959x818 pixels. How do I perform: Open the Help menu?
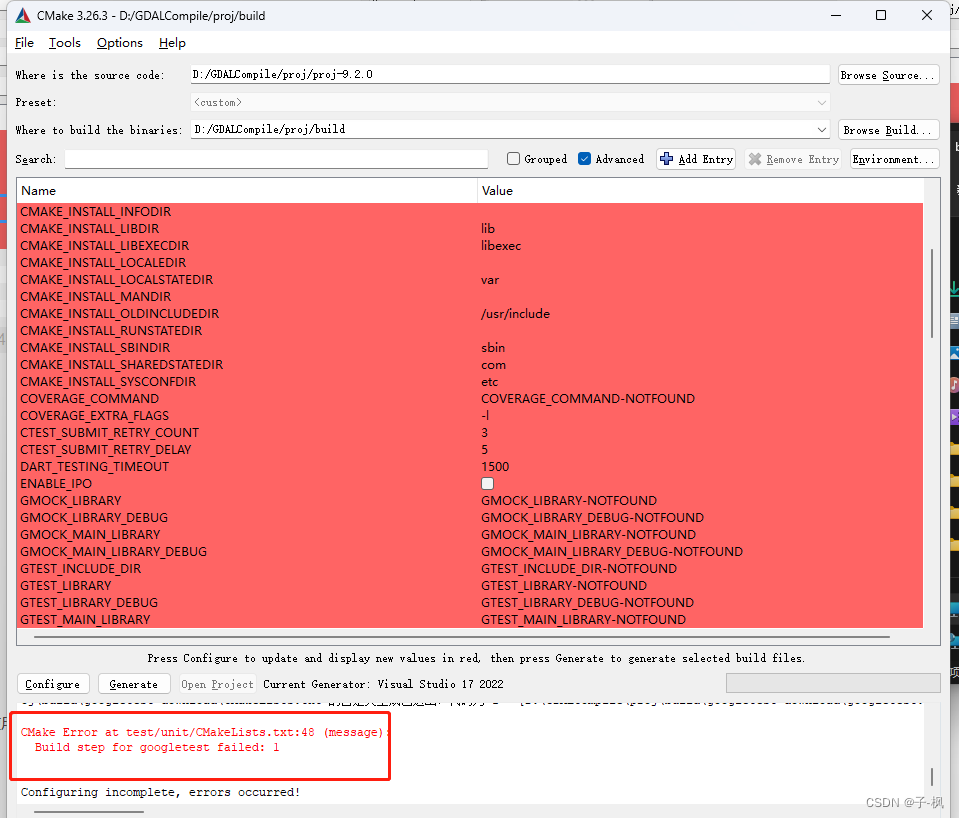coord(171,42)
